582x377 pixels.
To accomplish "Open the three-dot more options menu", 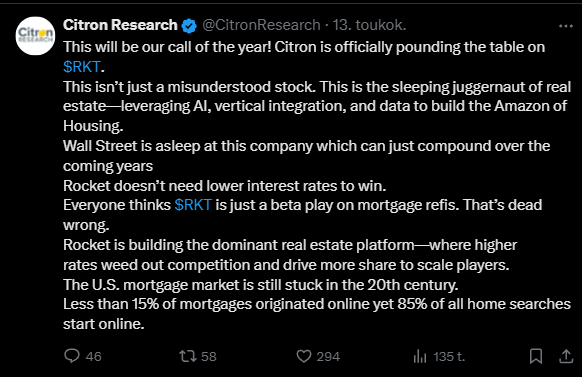I will coord(566,26).
